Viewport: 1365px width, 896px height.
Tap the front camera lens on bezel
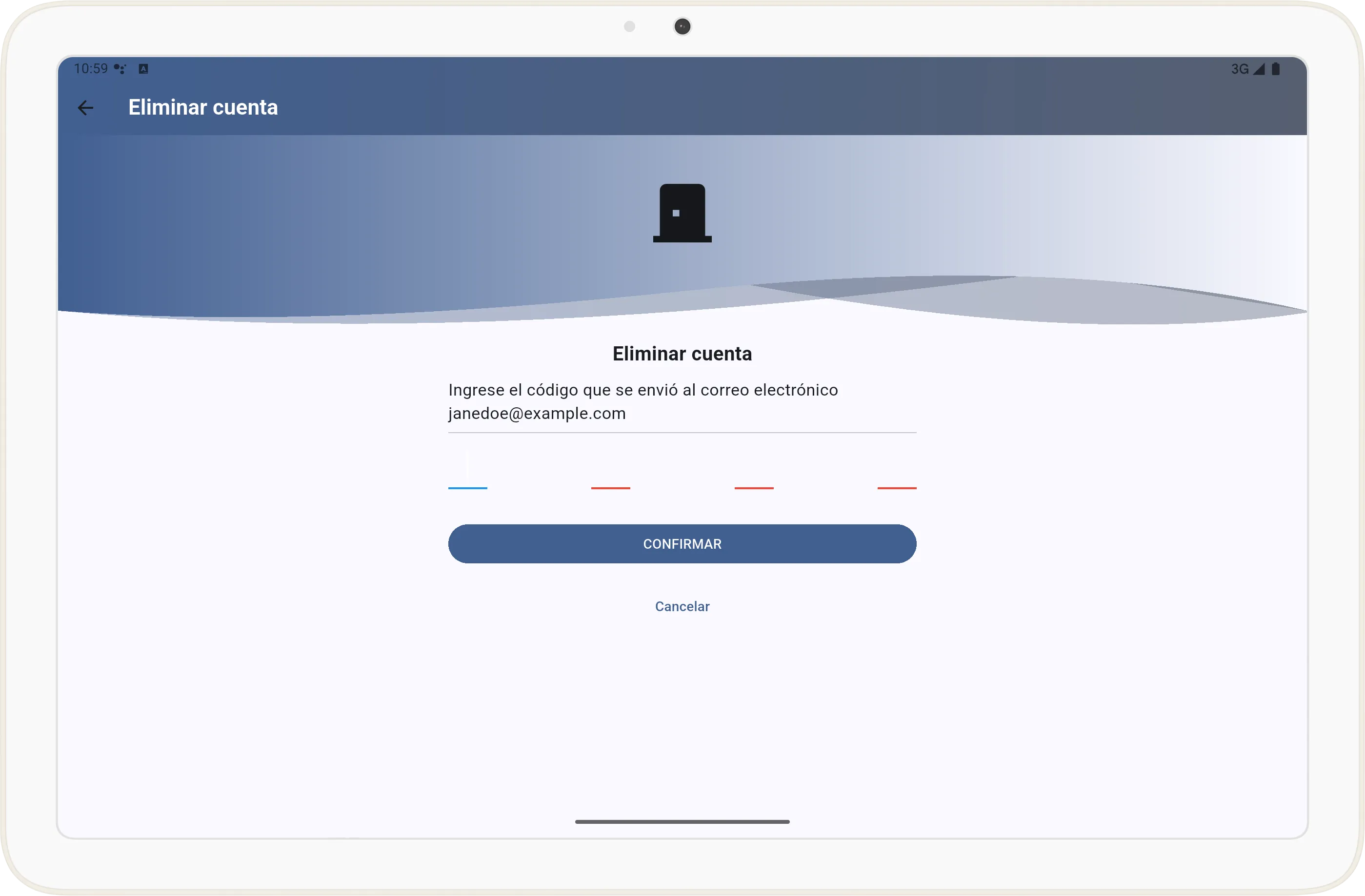pos(682,27)
